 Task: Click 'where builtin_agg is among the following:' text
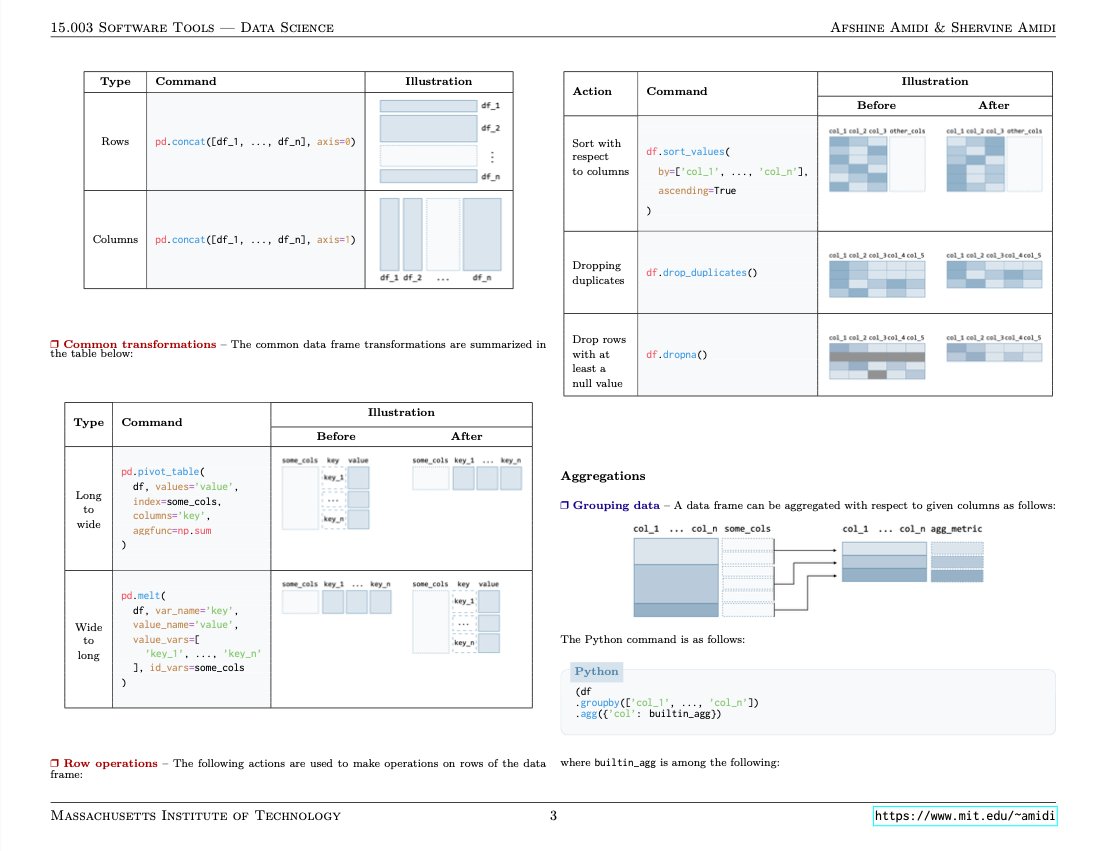(x=669, y=763)
